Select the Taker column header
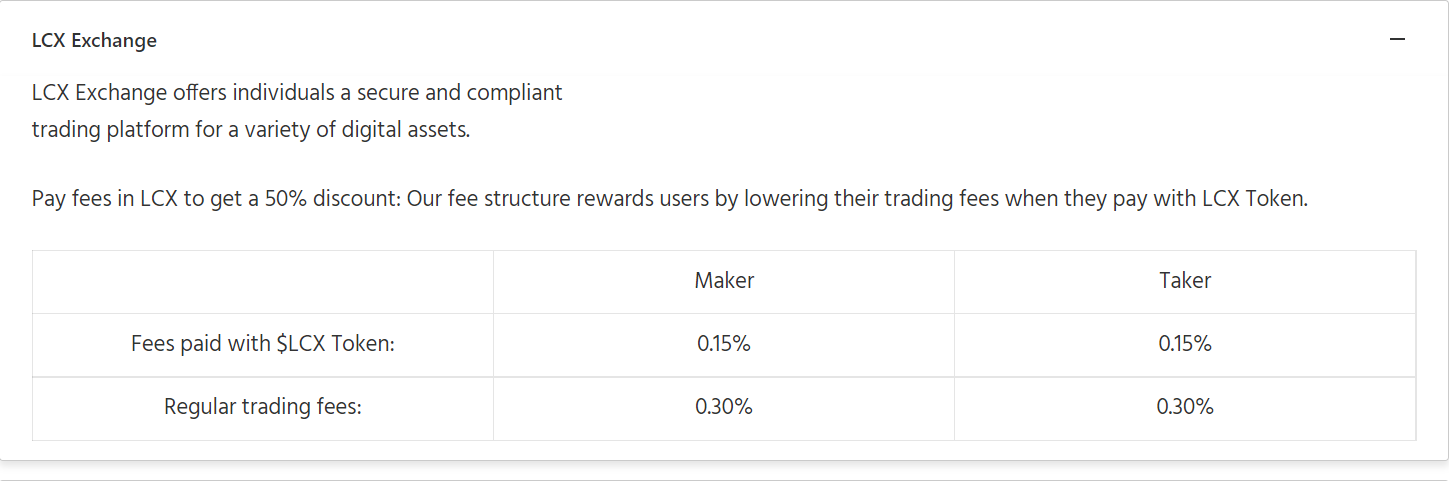The width and height of the screenshot is (1449, 481). coord(1185,281)
